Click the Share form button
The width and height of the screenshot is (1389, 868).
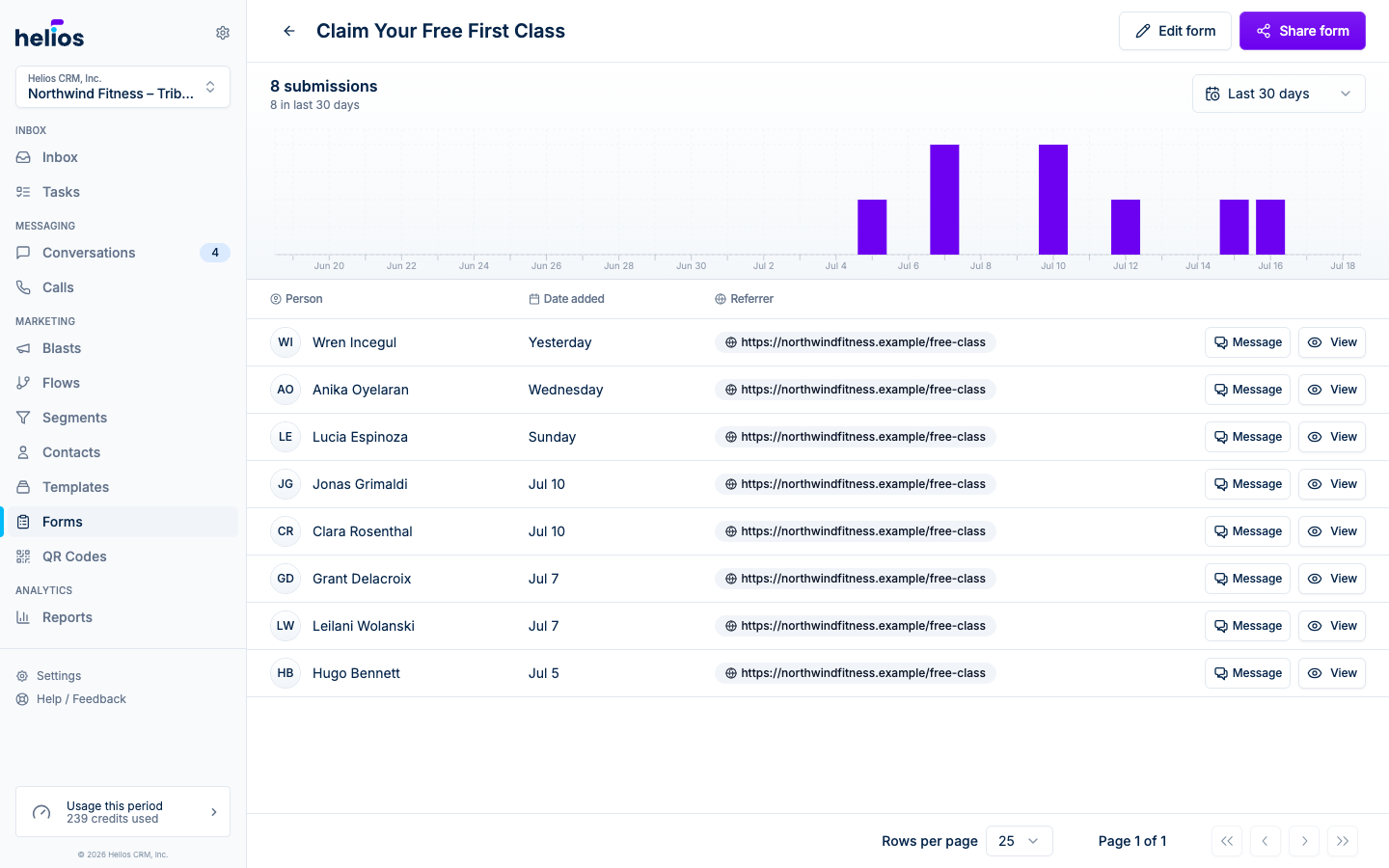tap(1302, 31)
